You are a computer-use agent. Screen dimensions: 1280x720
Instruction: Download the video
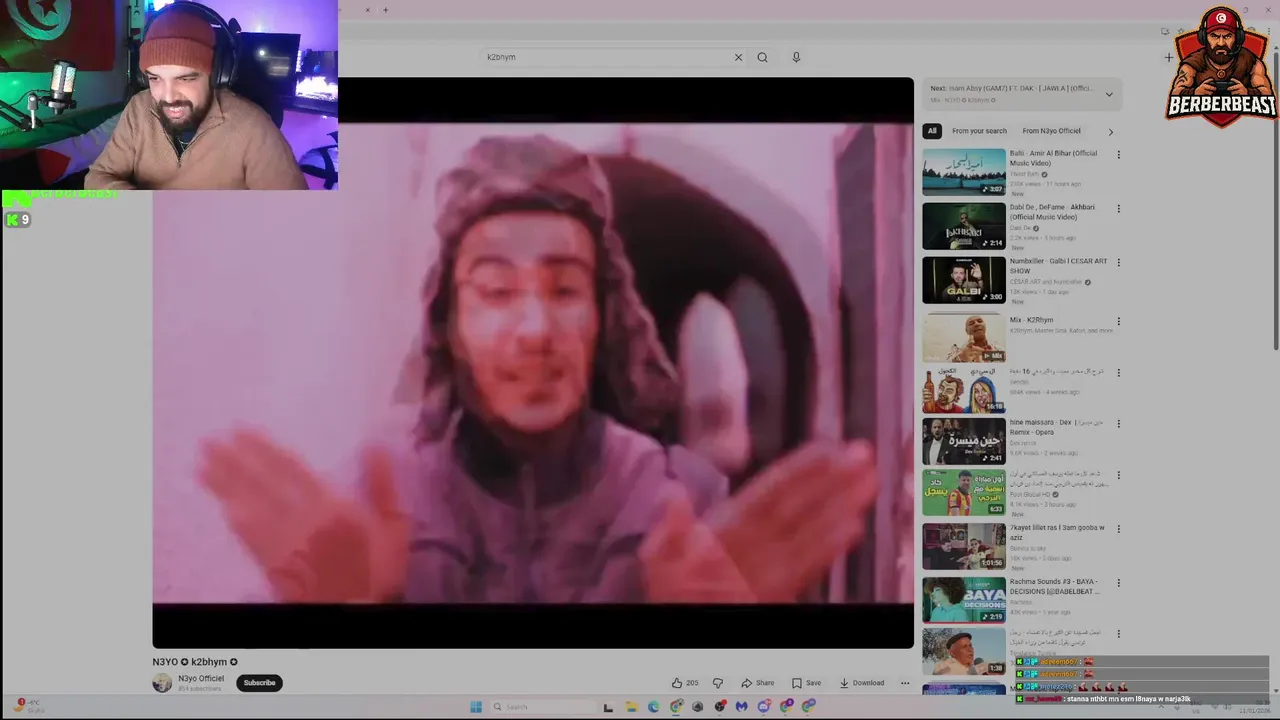(x=861, y=683)
